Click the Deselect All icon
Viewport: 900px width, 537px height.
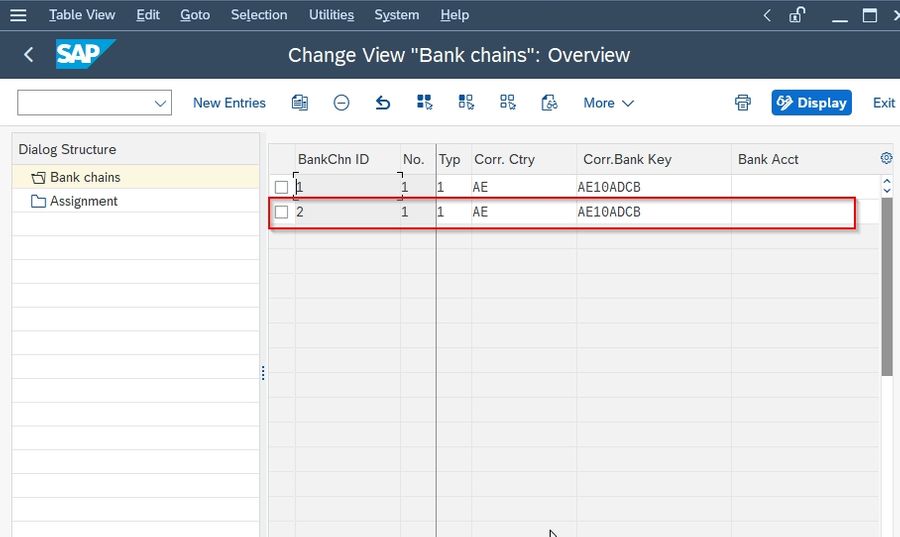pos(508,103)
